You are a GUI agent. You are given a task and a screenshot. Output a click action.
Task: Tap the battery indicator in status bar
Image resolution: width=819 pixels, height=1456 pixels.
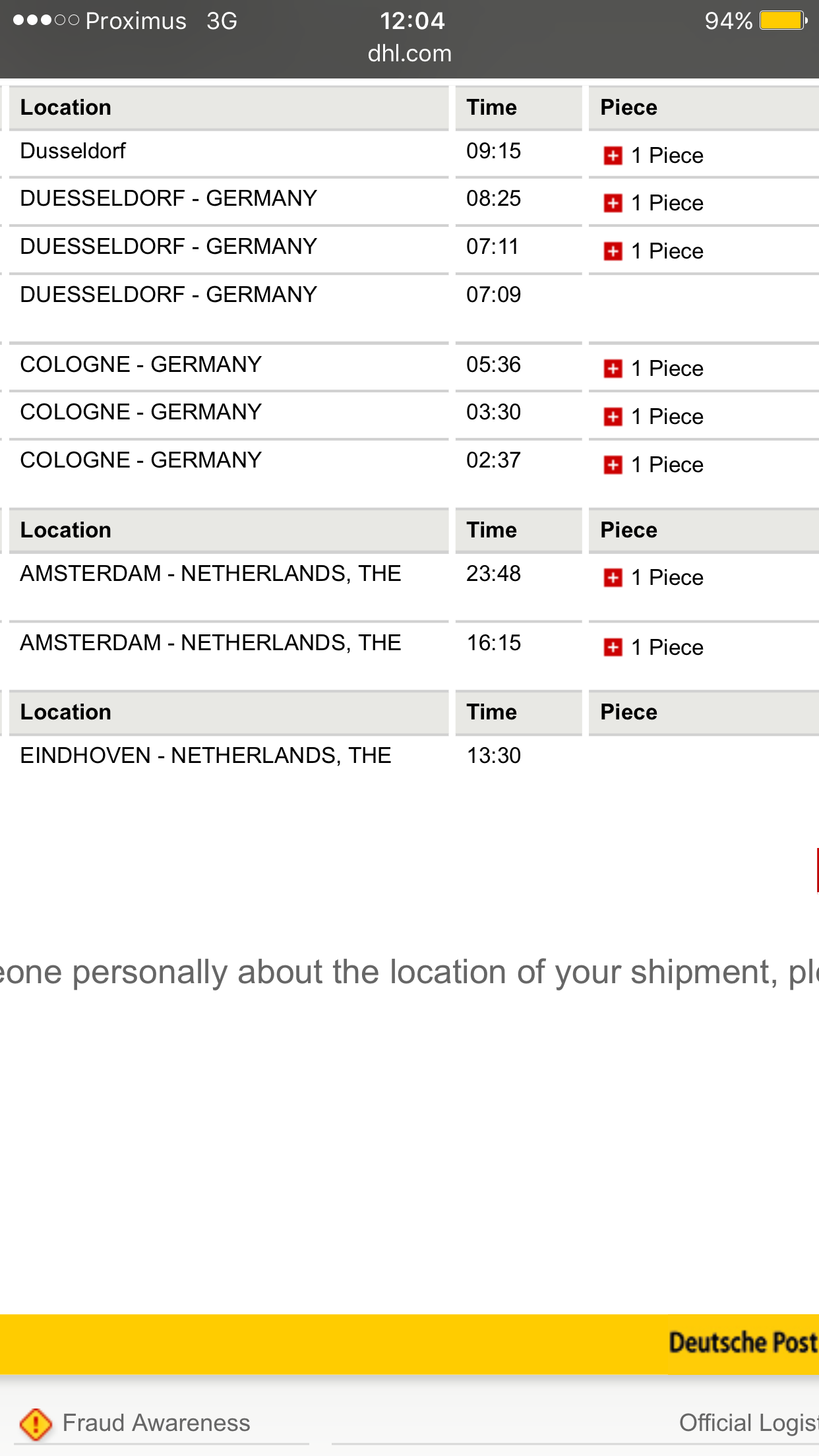(x=783, y=20)
